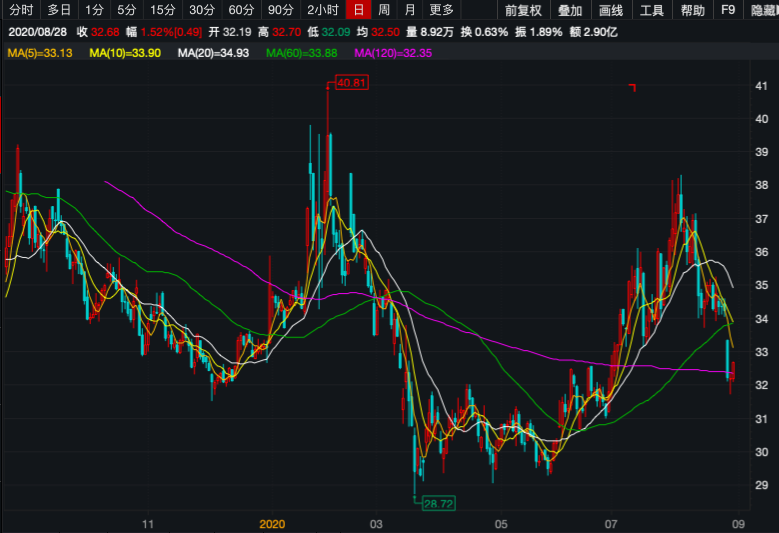779x533 pixels.
Task: Choose the 1分 one-minute period
Action: 94,10
